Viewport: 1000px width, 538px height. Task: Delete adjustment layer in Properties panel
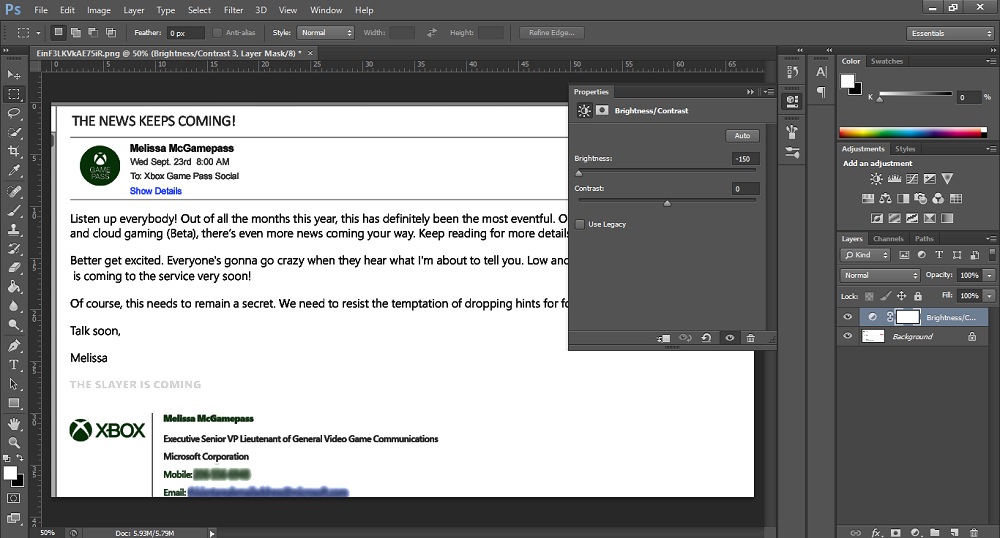tap(751, 338)
